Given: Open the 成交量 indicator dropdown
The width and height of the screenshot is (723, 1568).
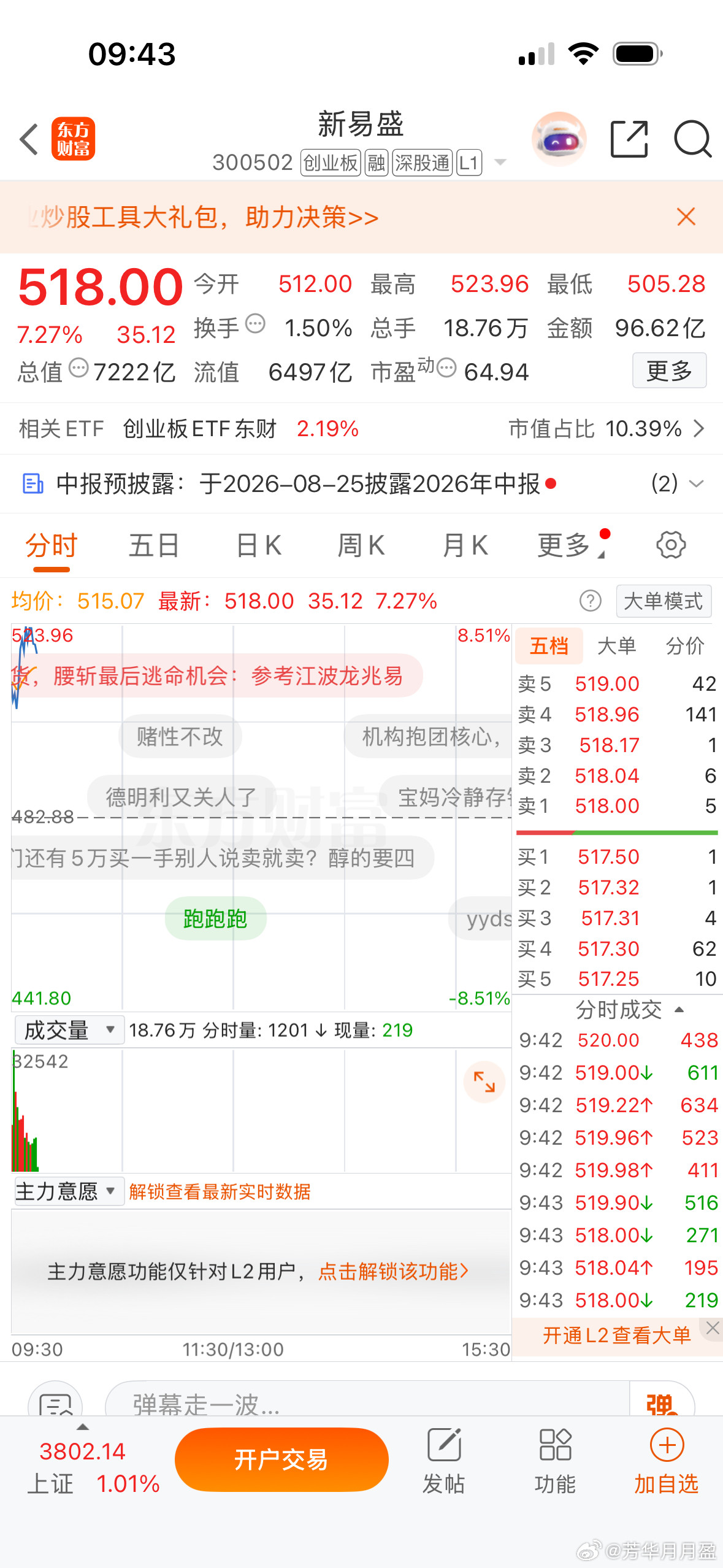Looking at the screenshot, I should point(69,1030).
